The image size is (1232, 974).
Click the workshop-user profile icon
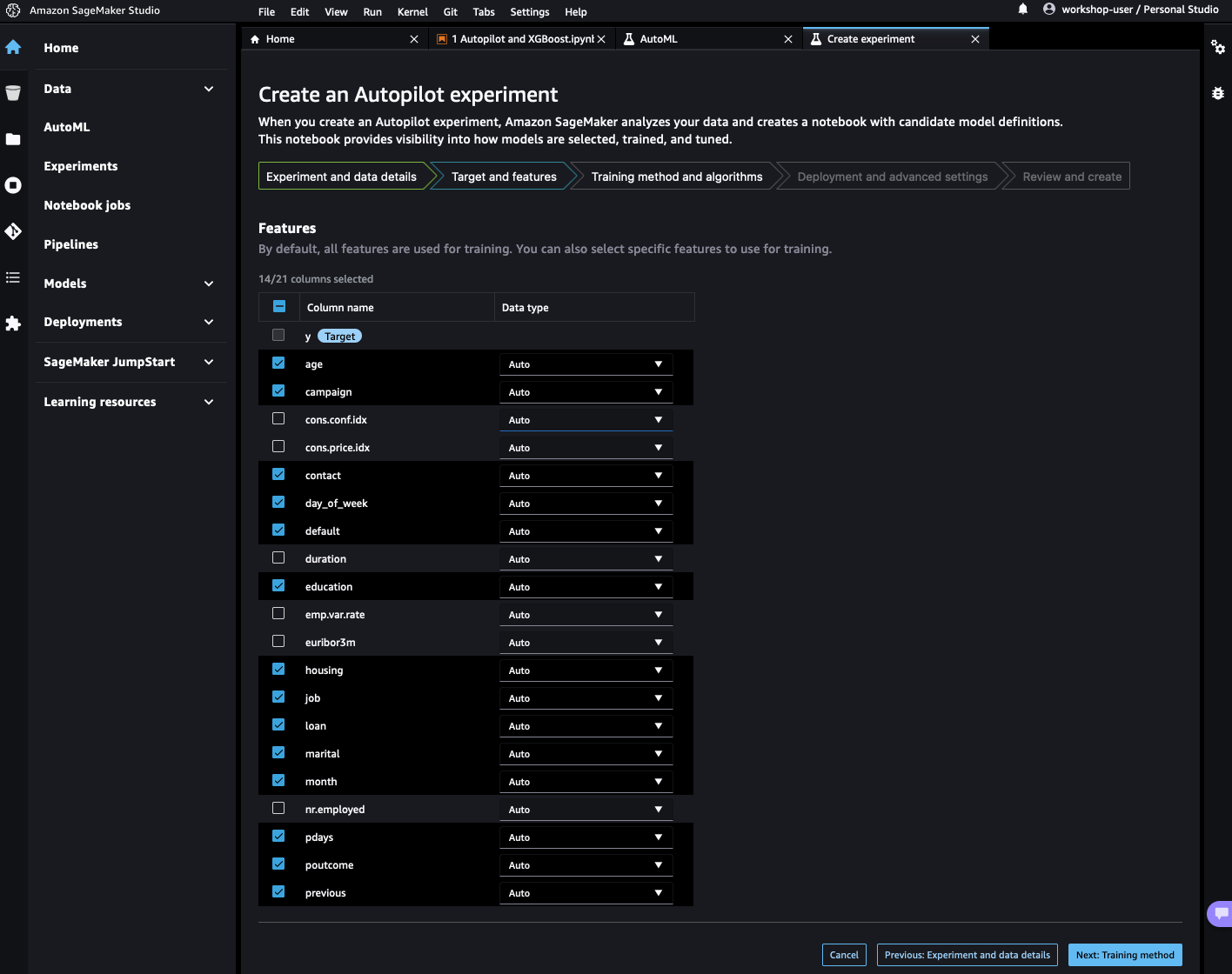[x=1049, y=9]
